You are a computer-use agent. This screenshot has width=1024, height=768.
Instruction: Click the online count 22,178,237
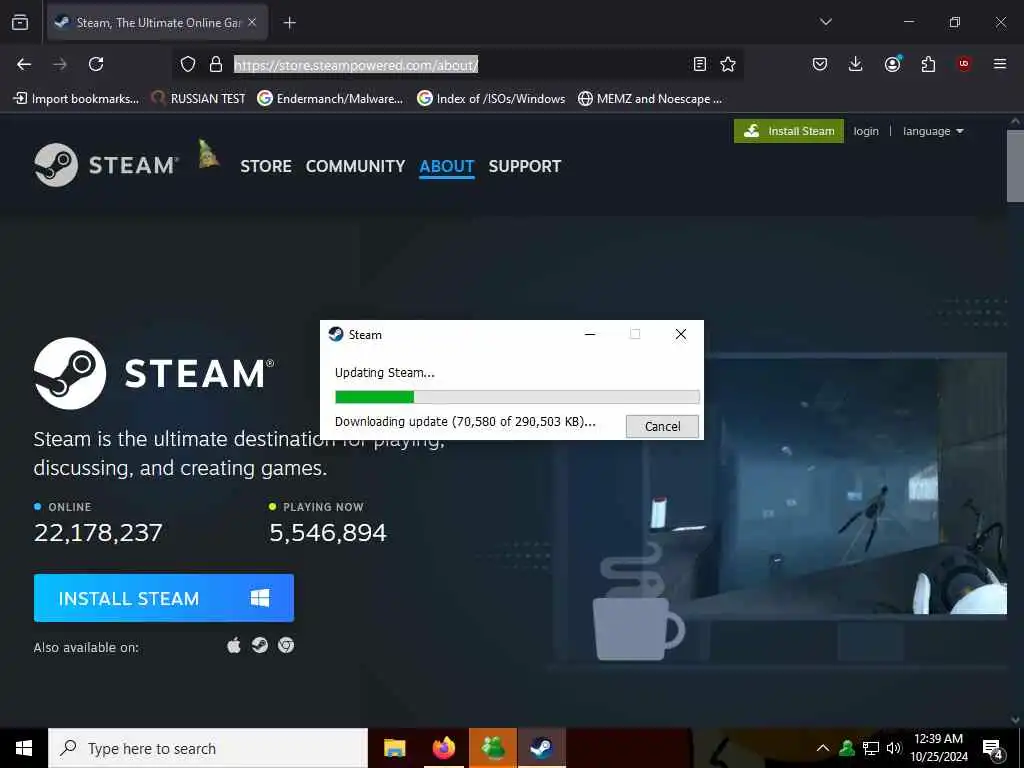coord(98,533)
